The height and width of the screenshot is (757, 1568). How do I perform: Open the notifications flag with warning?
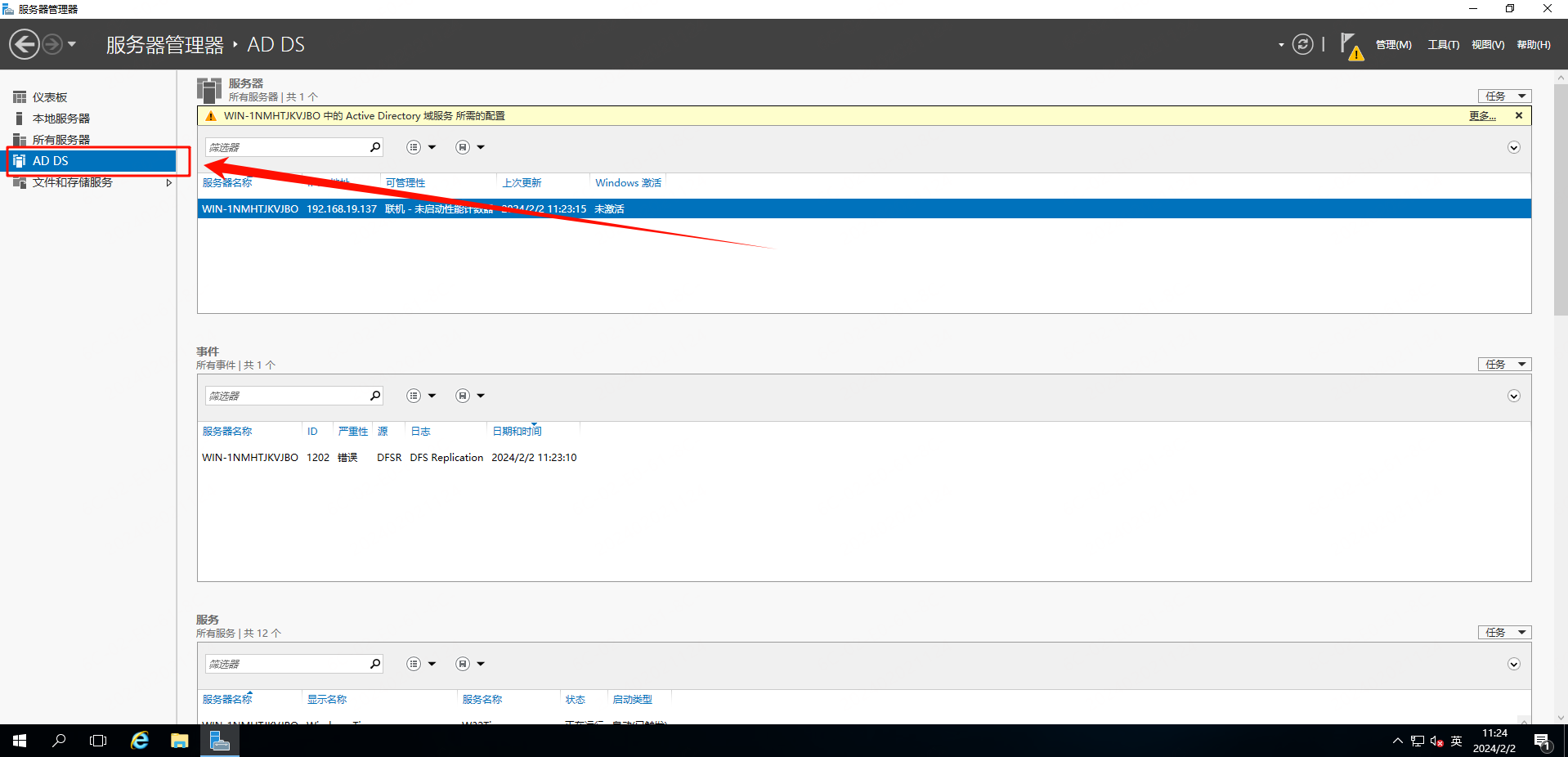pos(1351,46)
